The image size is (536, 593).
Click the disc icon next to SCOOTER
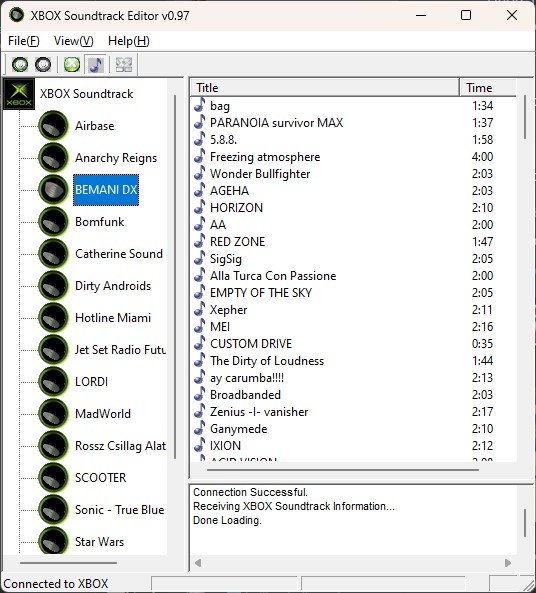[x=53, y=478]
